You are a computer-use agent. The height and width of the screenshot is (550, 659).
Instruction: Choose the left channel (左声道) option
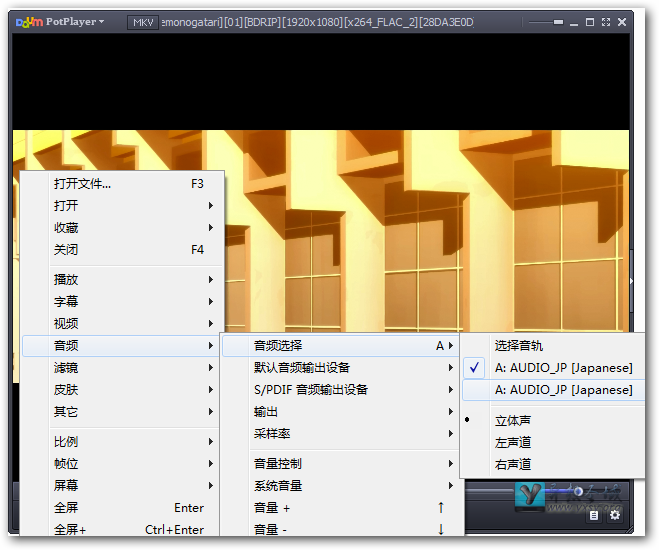click(x=513, y=443)
